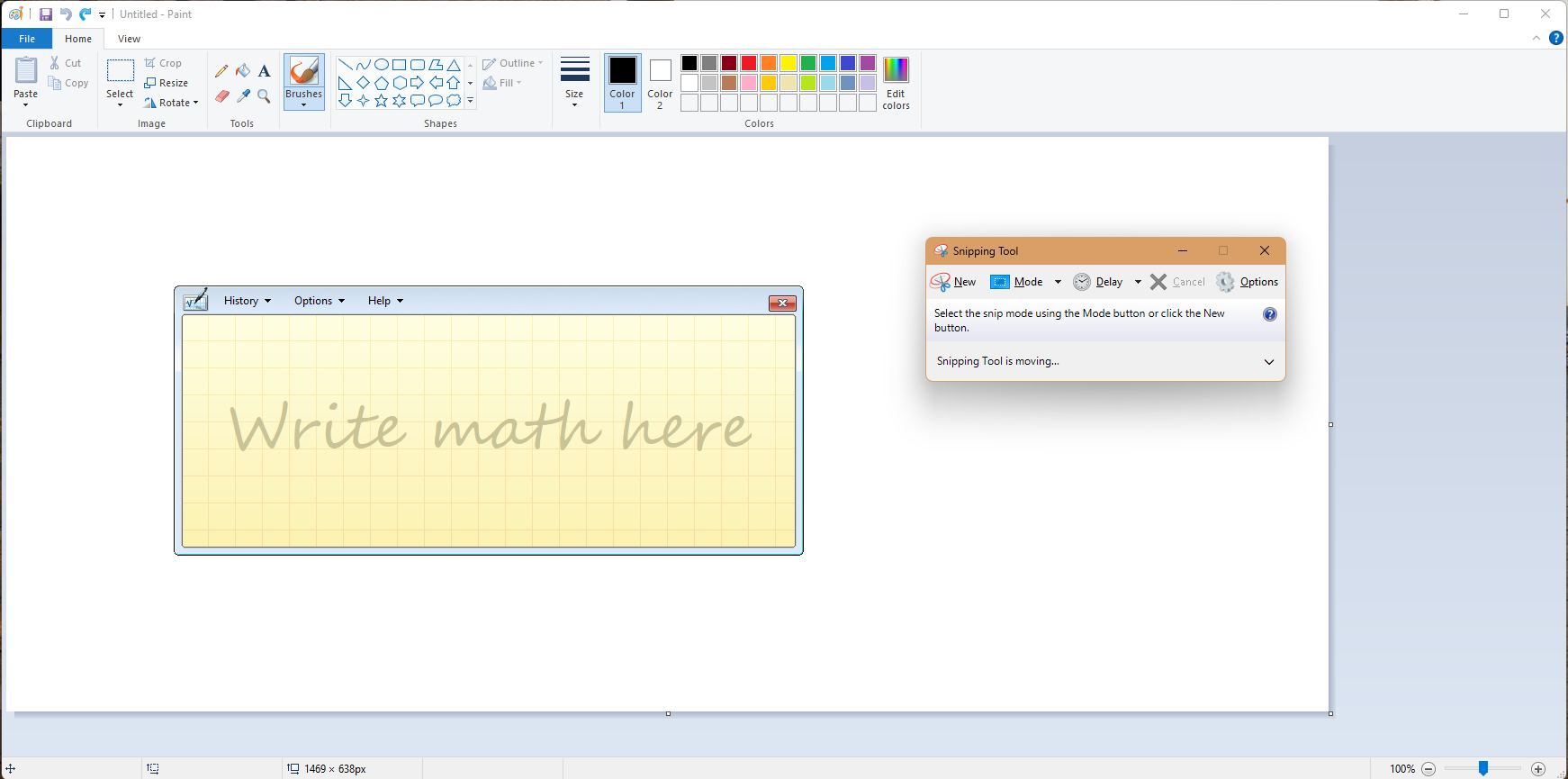The width and height of the screenshot is (1568, 779).
Task: Pick the Eraser tool
Action: [221, 95]
